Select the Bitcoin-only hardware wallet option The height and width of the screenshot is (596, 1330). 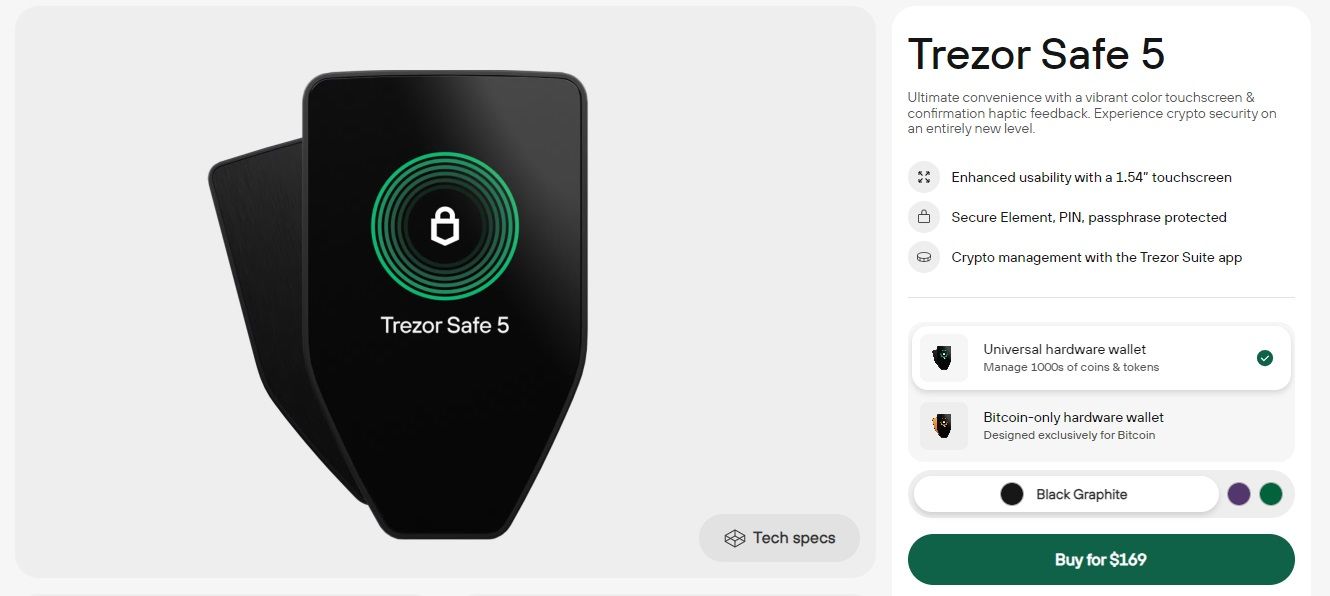1101,426
